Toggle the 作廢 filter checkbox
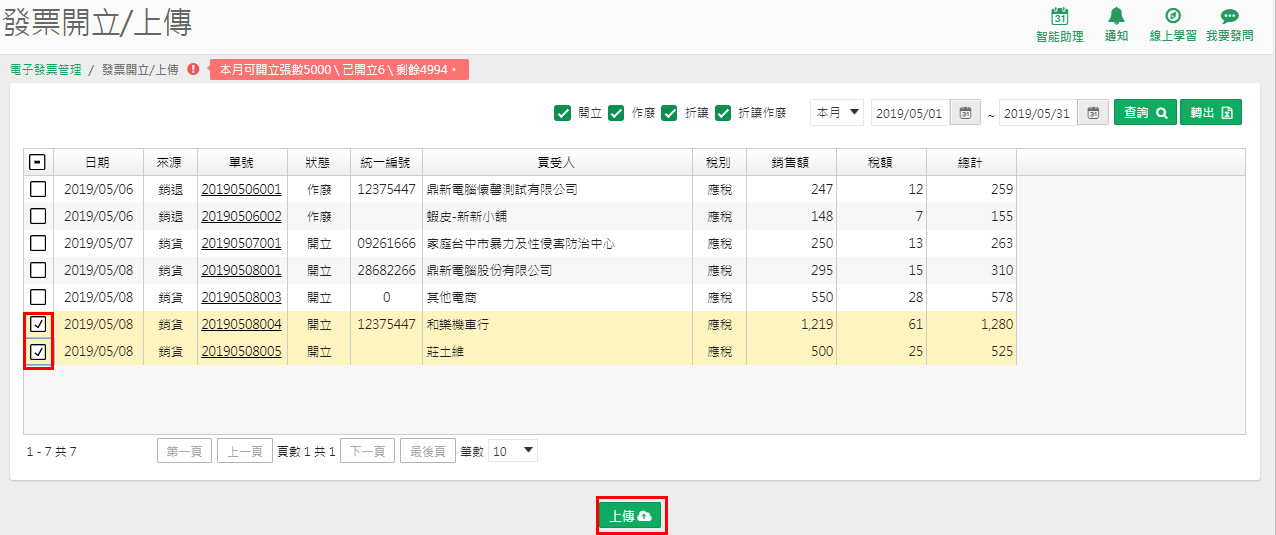The image size is (1276, 535). 616,113
